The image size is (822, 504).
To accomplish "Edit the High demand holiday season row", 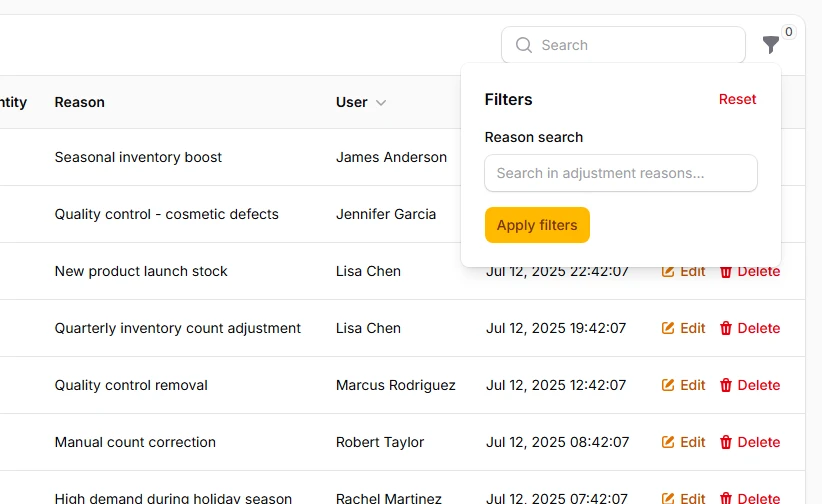I will click(684, 498).
